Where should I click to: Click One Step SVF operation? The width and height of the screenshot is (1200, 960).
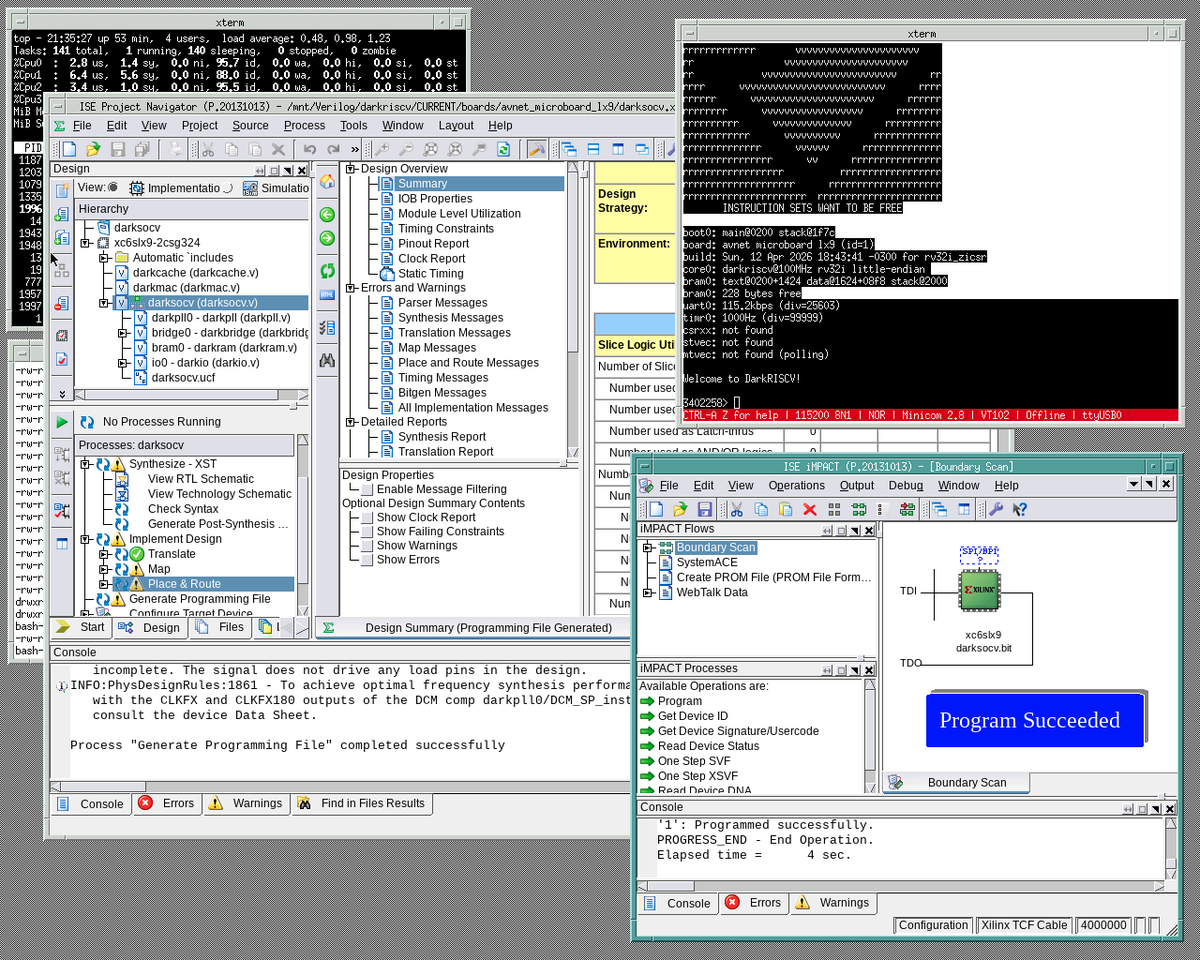pyautogui.click(x=694, y=761)
